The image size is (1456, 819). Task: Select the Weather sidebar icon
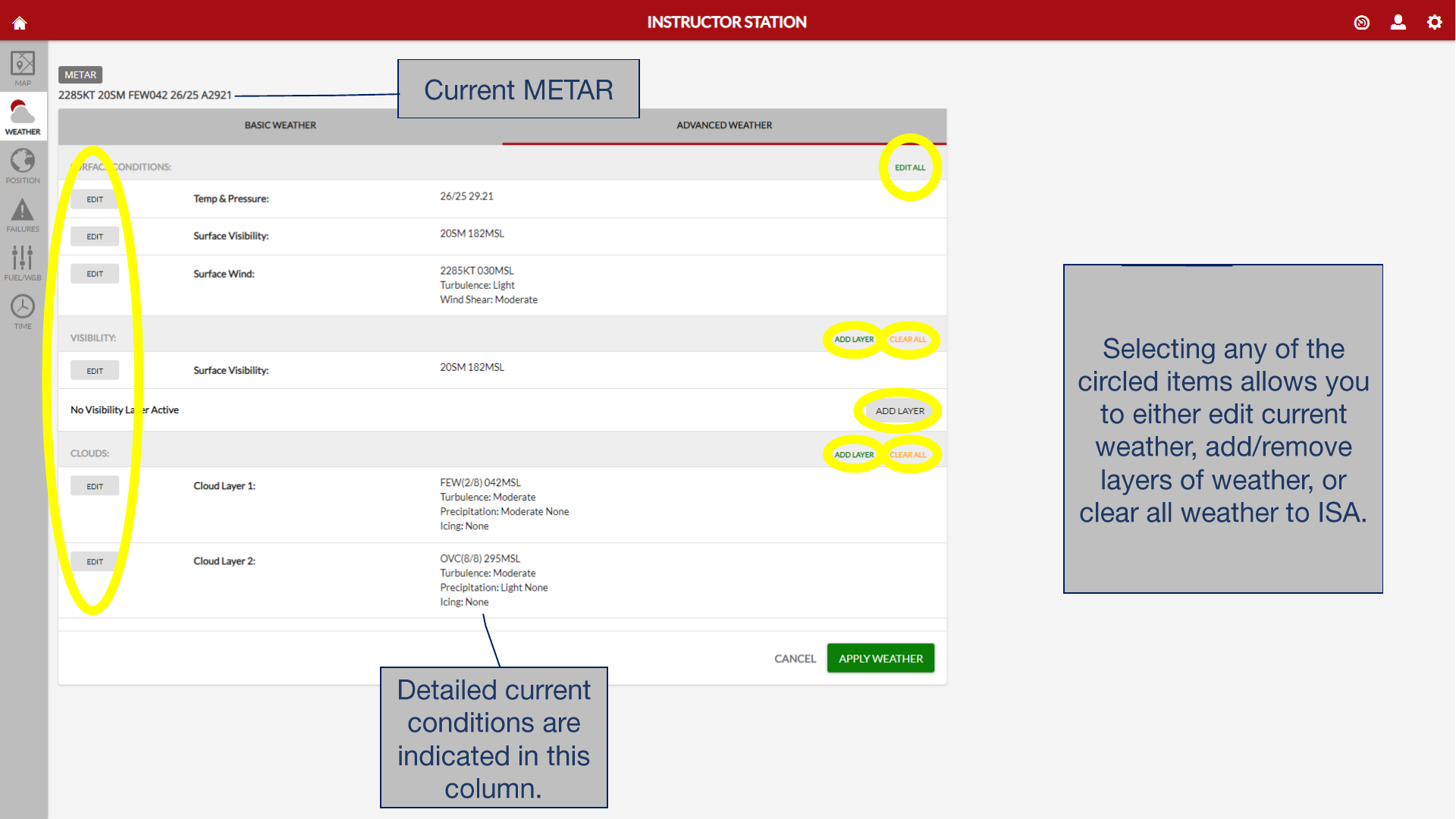(x=23, y=118)
